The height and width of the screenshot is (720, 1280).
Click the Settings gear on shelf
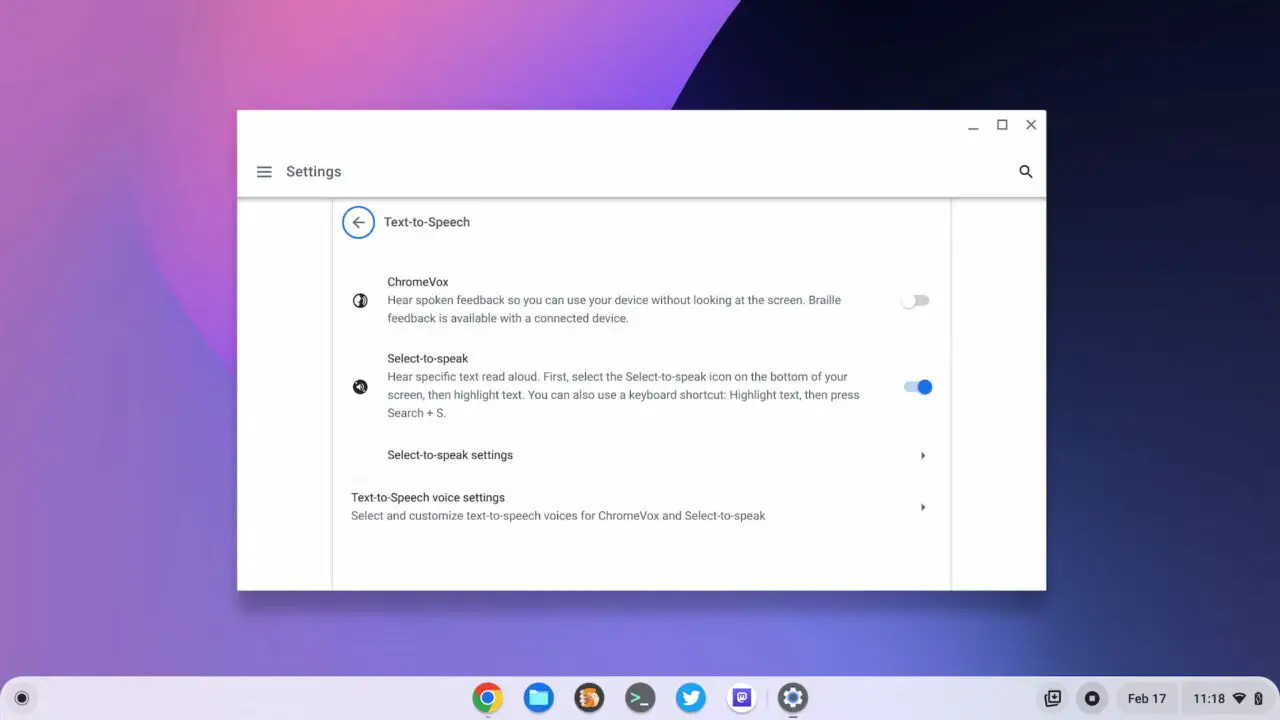click(793, 698)
